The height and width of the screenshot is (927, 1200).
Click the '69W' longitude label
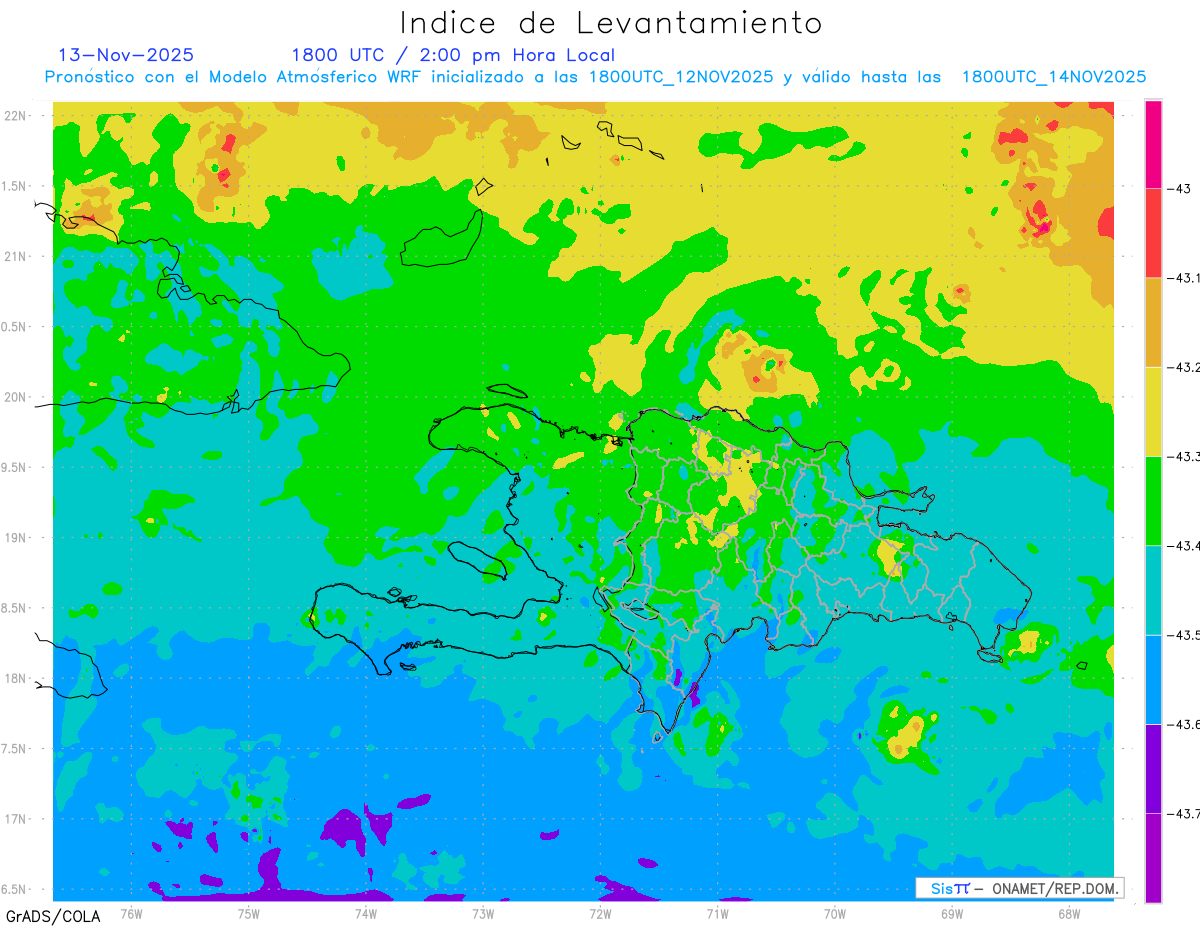952,912
